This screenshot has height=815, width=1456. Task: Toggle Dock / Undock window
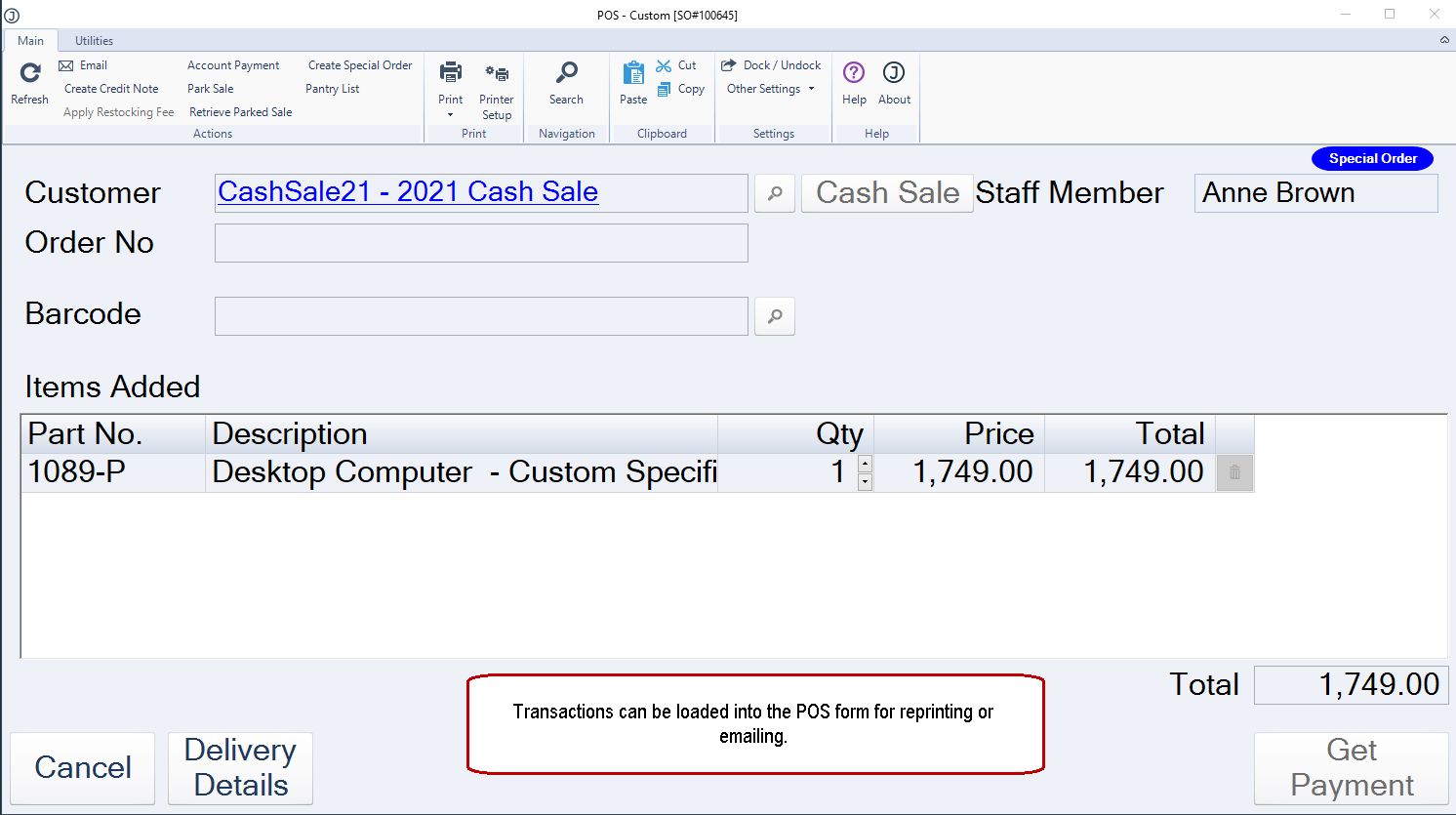click(x=771, y=65)
